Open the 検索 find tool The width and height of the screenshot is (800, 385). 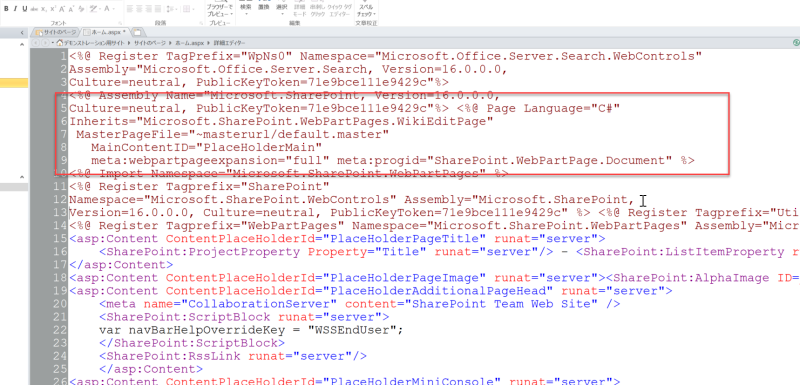(246, 8)
